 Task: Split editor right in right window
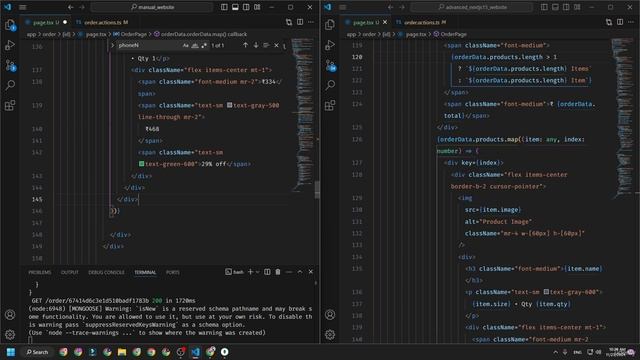(620, 22)
